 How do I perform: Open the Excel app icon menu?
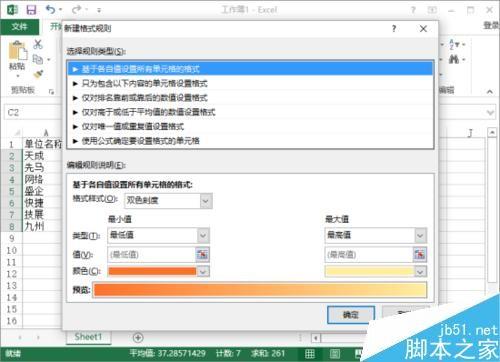click(x=12, y=10)
